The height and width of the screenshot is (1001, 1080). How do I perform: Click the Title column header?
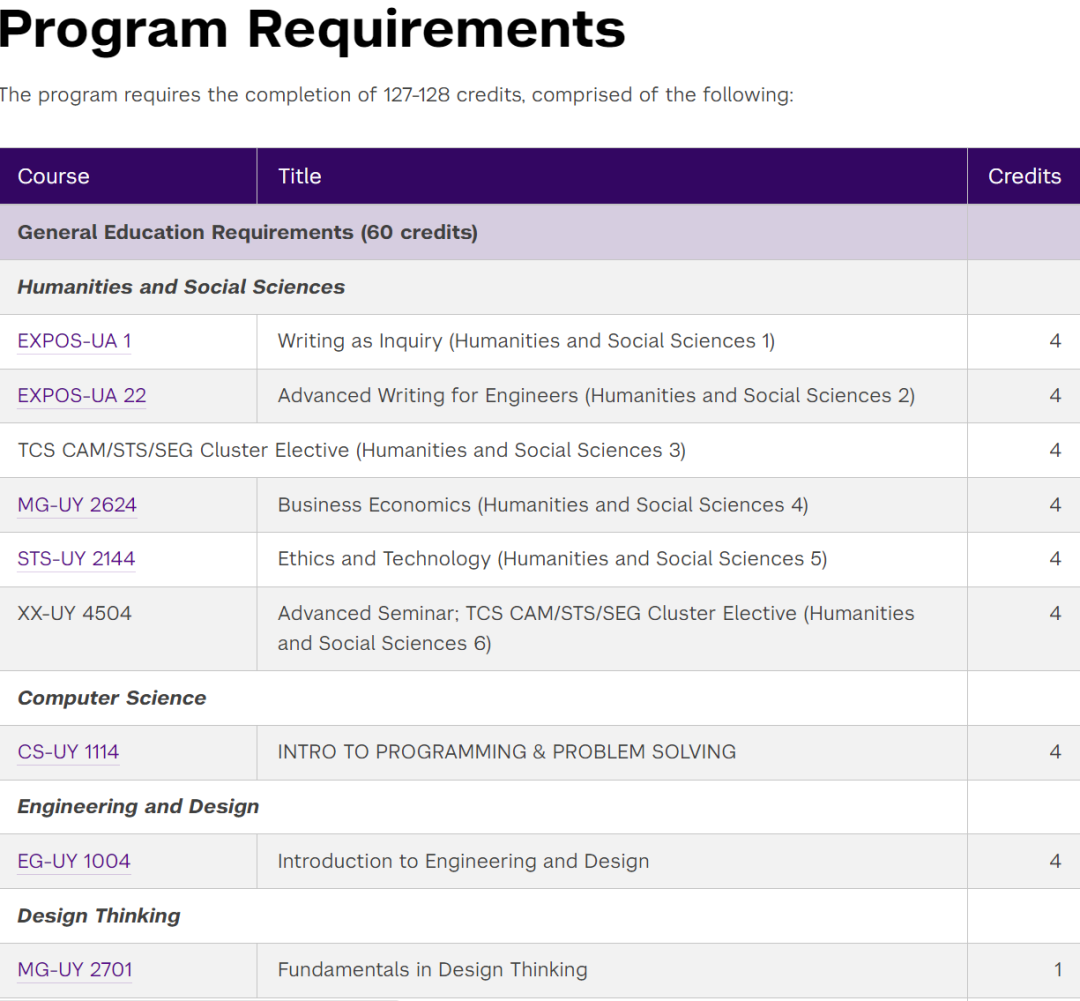[x=300, y=176]
